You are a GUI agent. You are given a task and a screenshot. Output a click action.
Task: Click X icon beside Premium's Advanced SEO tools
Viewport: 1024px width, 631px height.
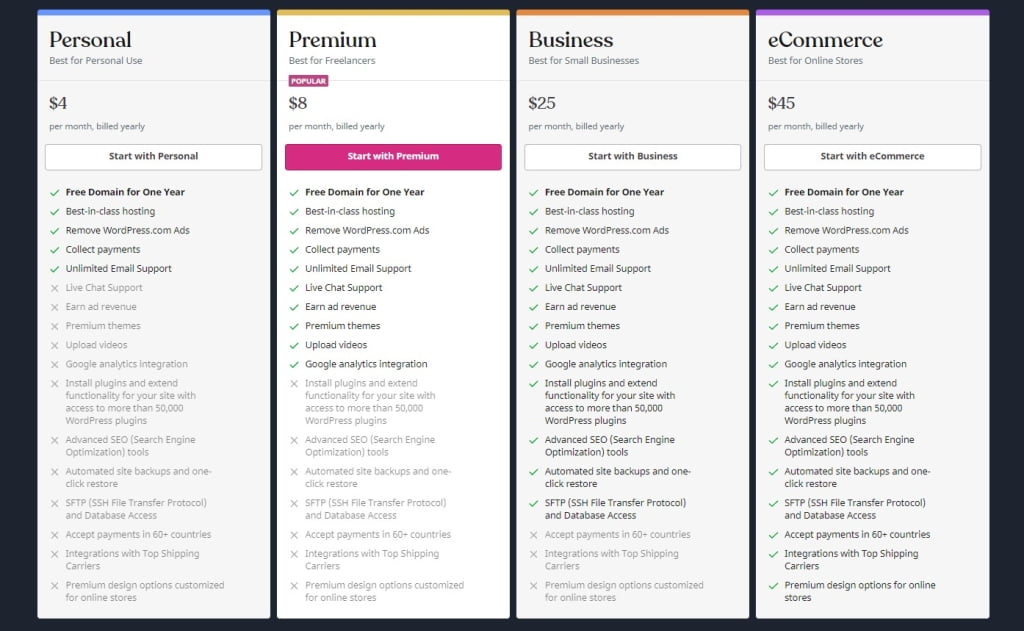(x=294, y=440)
